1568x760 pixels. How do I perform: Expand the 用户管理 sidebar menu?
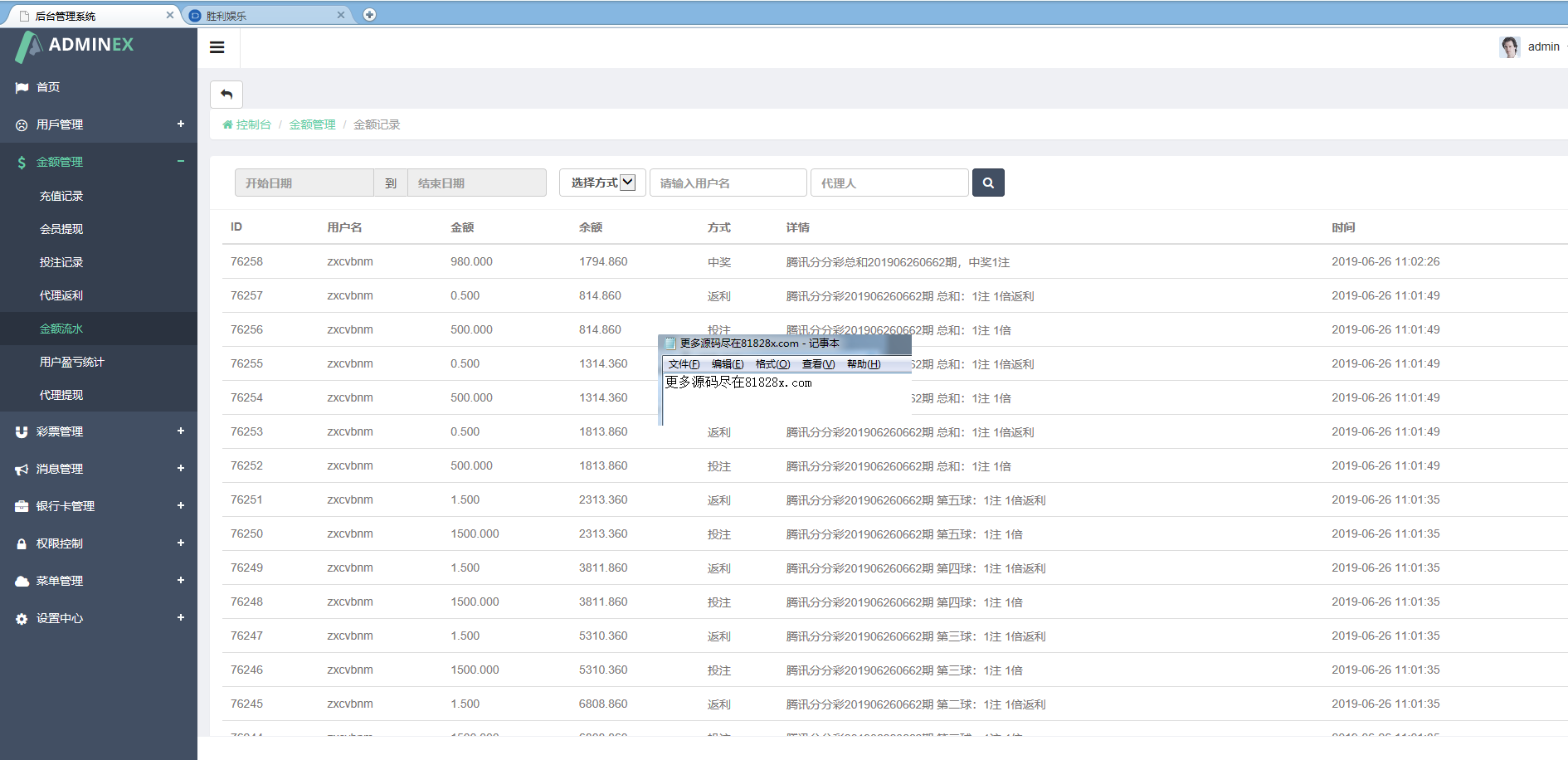click(x=180, y=124)
